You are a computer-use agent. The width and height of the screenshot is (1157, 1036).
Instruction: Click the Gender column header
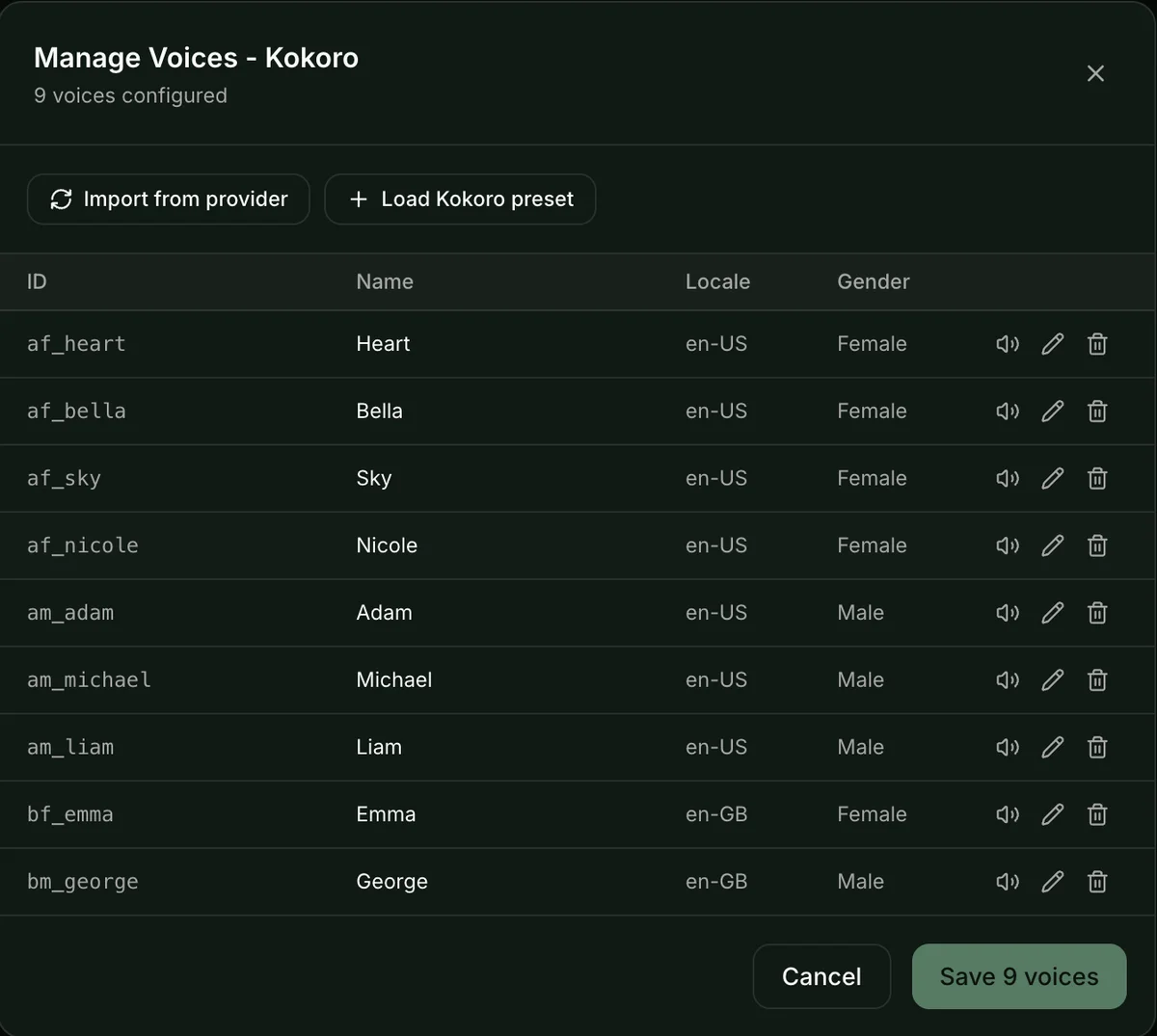[874, 281]
